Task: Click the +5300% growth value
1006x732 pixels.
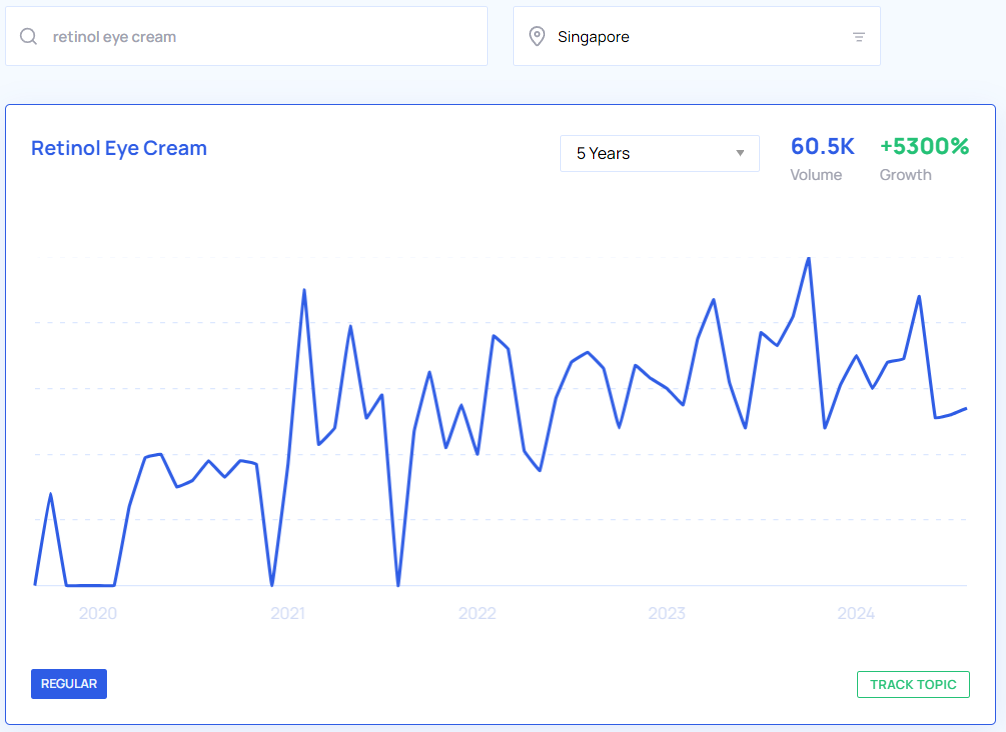Action: (x=924, y=147)
